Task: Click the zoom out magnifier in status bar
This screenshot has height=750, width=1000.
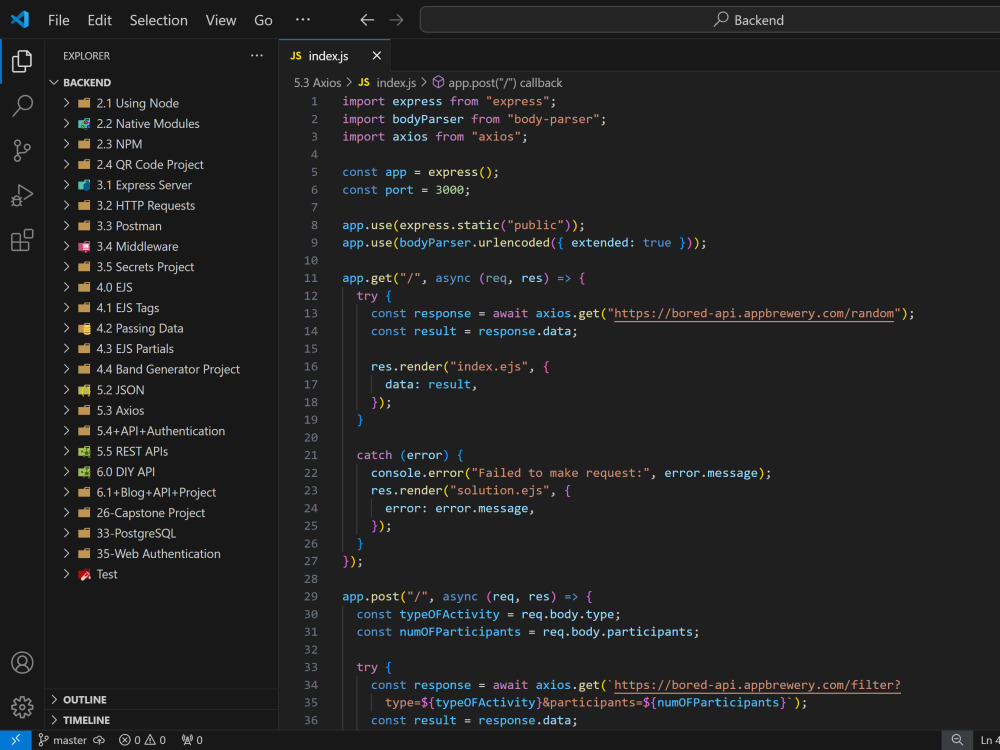Action: (x=957, y=740)
